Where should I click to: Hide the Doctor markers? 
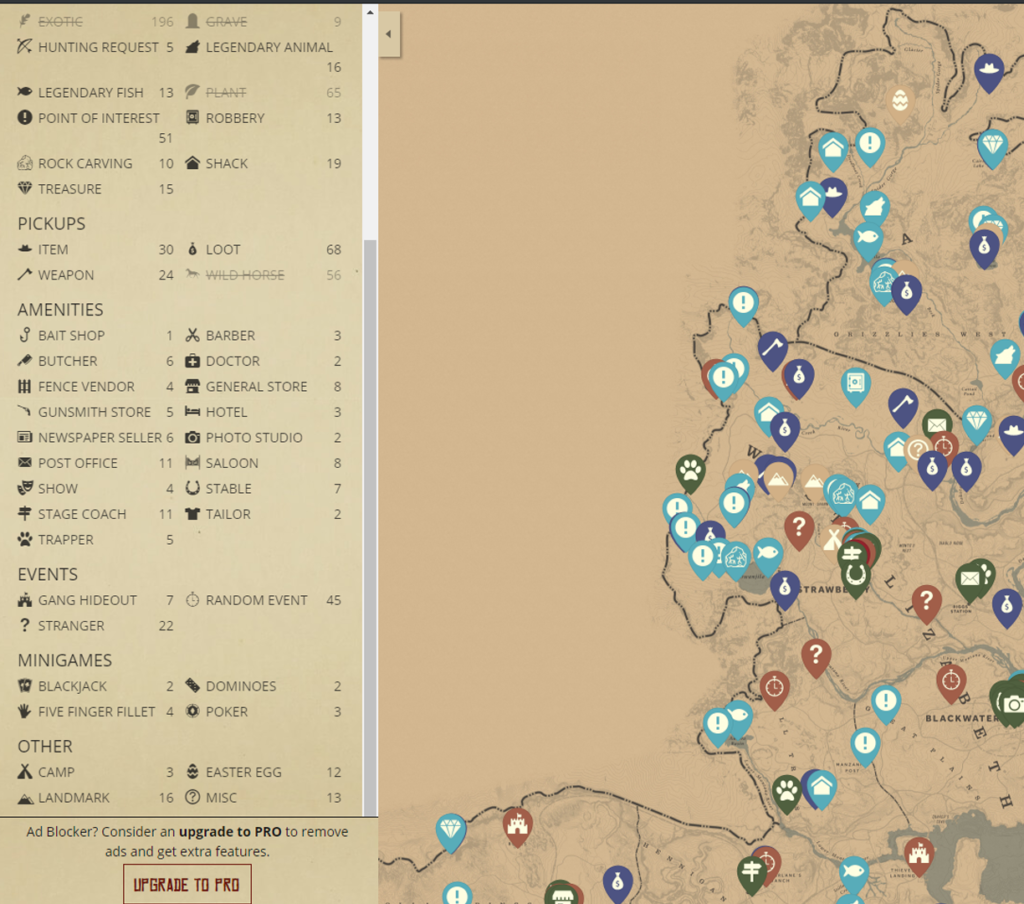click(263, 361)
